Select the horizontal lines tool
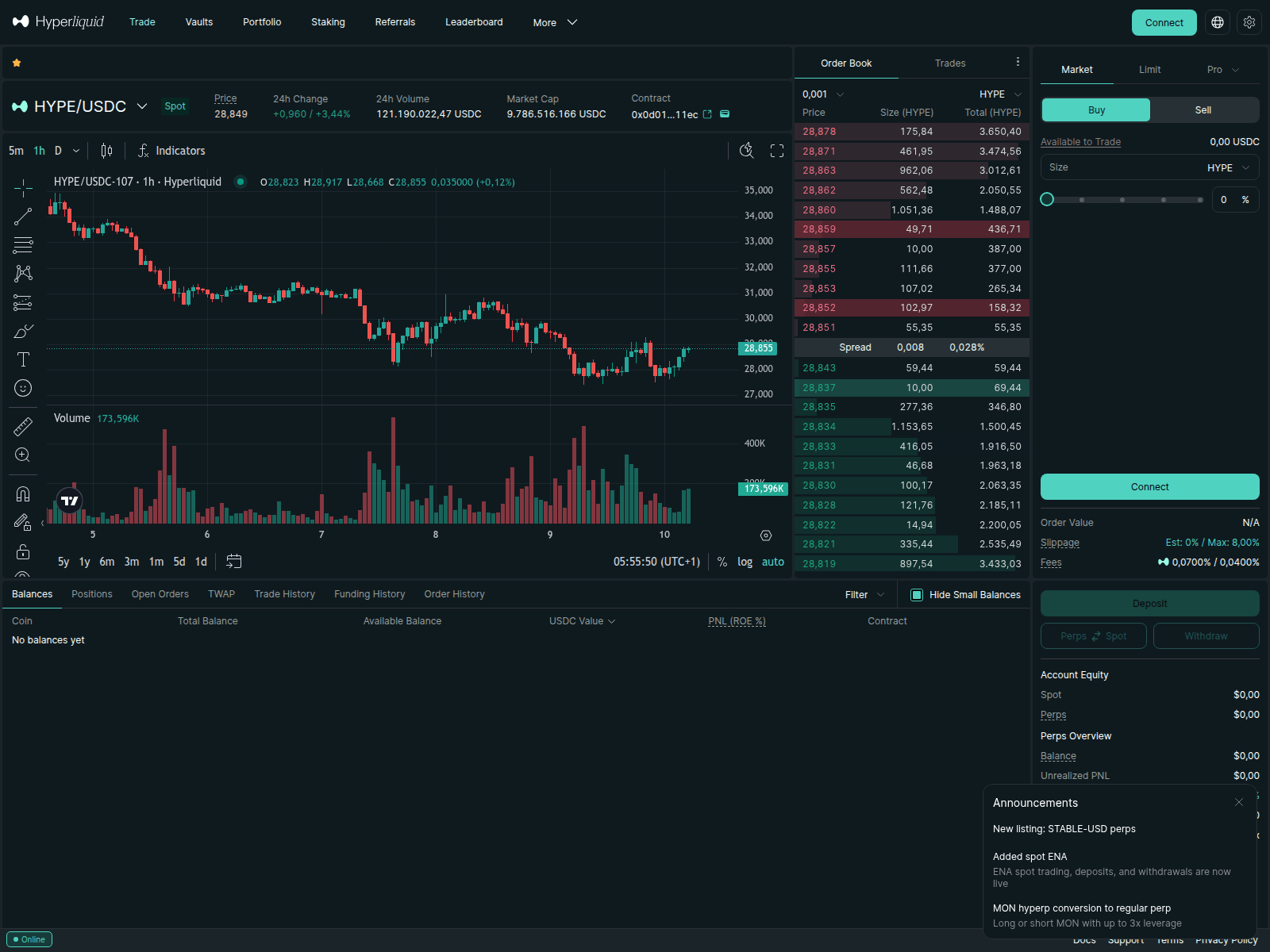This screenshot has width=1270, height=952. point(23,245)
